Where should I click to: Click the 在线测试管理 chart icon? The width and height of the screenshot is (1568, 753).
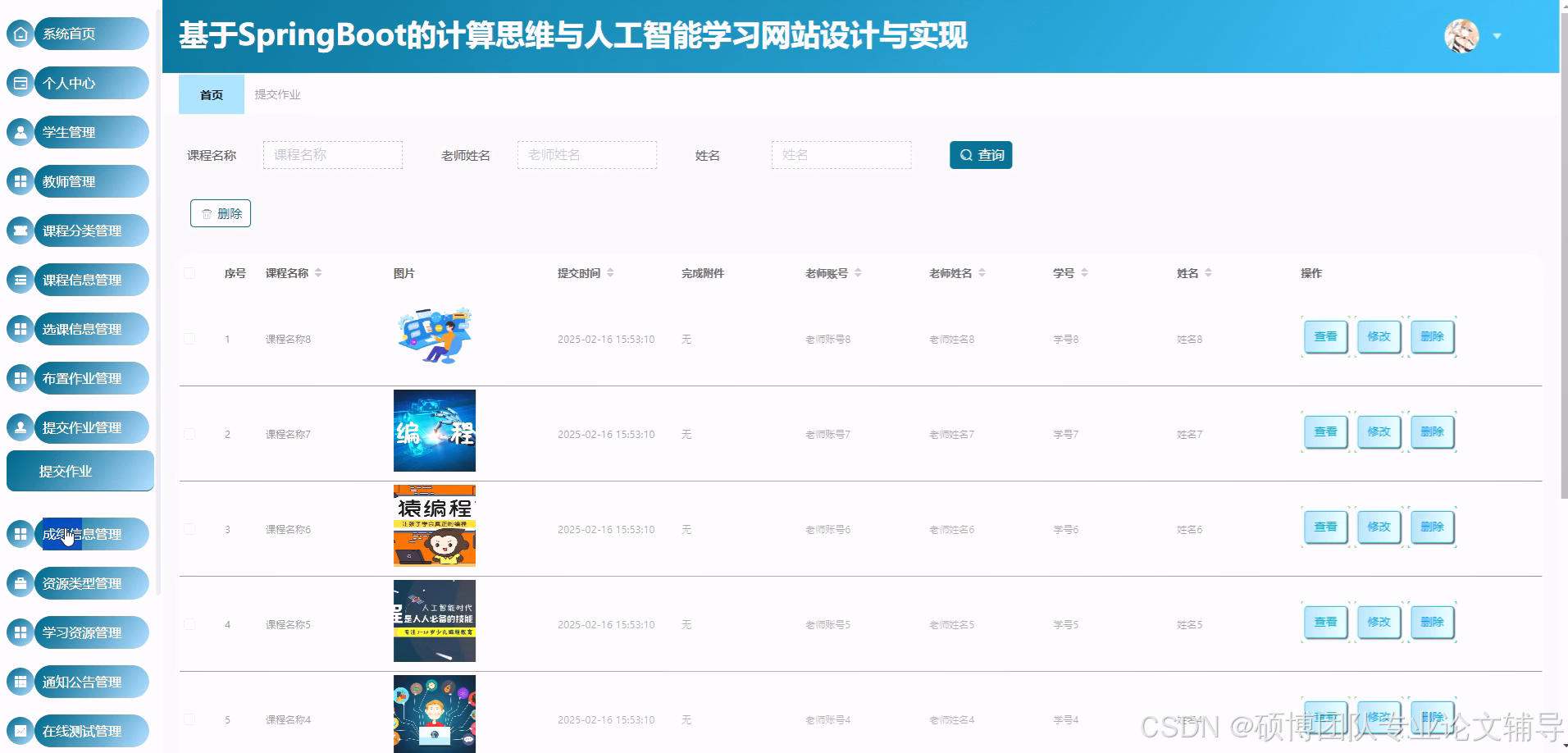point(21,731)
